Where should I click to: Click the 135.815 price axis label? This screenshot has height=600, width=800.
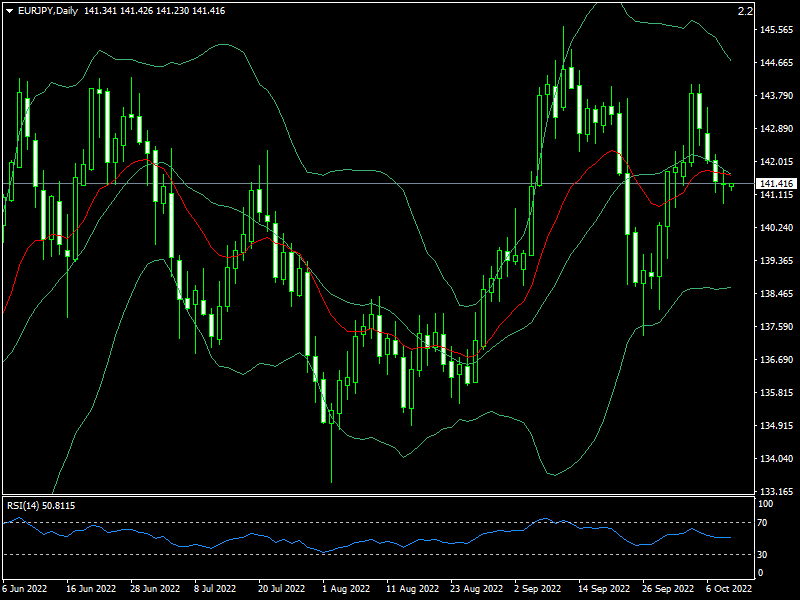pos(777,393)
